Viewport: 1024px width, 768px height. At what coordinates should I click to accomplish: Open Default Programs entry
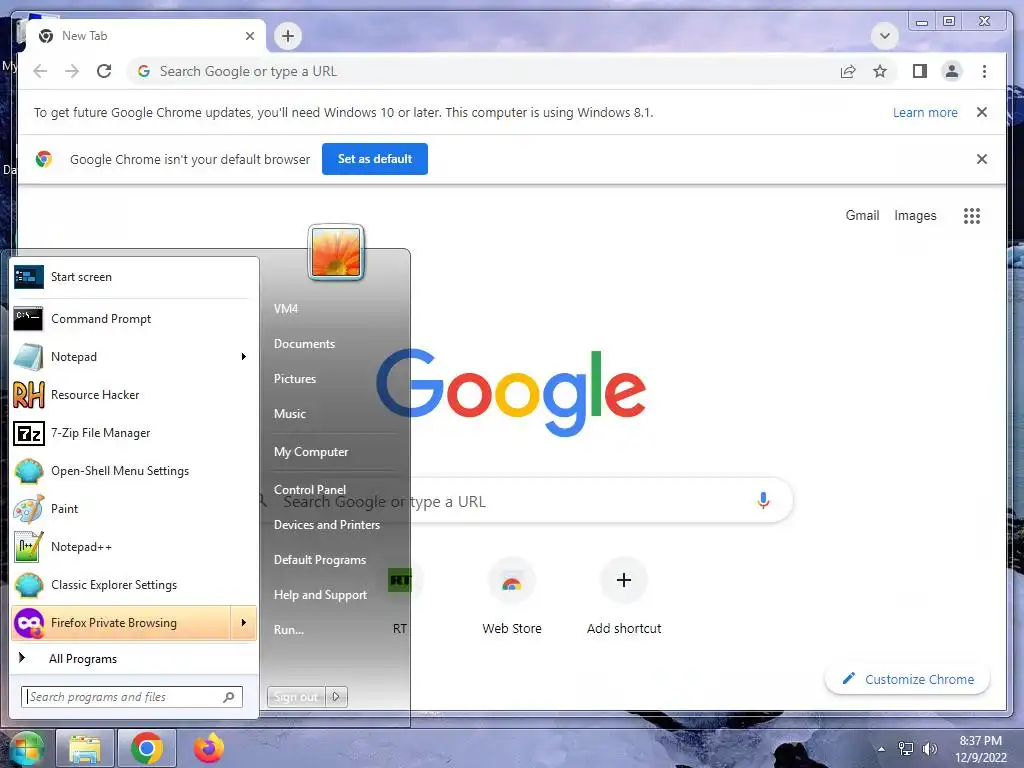320,560
